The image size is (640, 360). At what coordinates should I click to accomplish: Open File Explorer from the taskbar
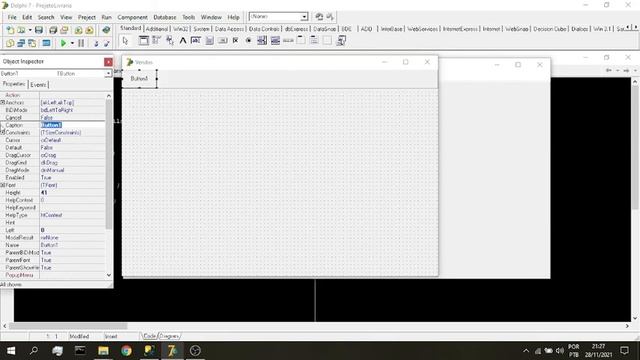click(103, 351)
